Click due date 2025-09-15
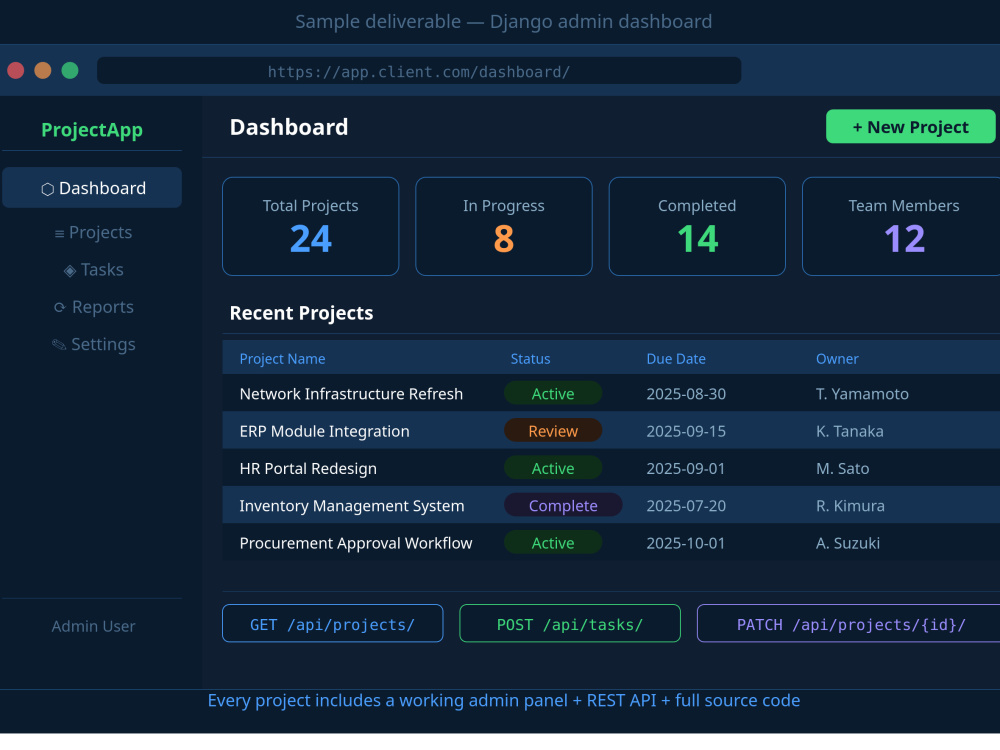The height and width of the screenshot is (750, 1000). pyautogui.click(x=686, y=431)
